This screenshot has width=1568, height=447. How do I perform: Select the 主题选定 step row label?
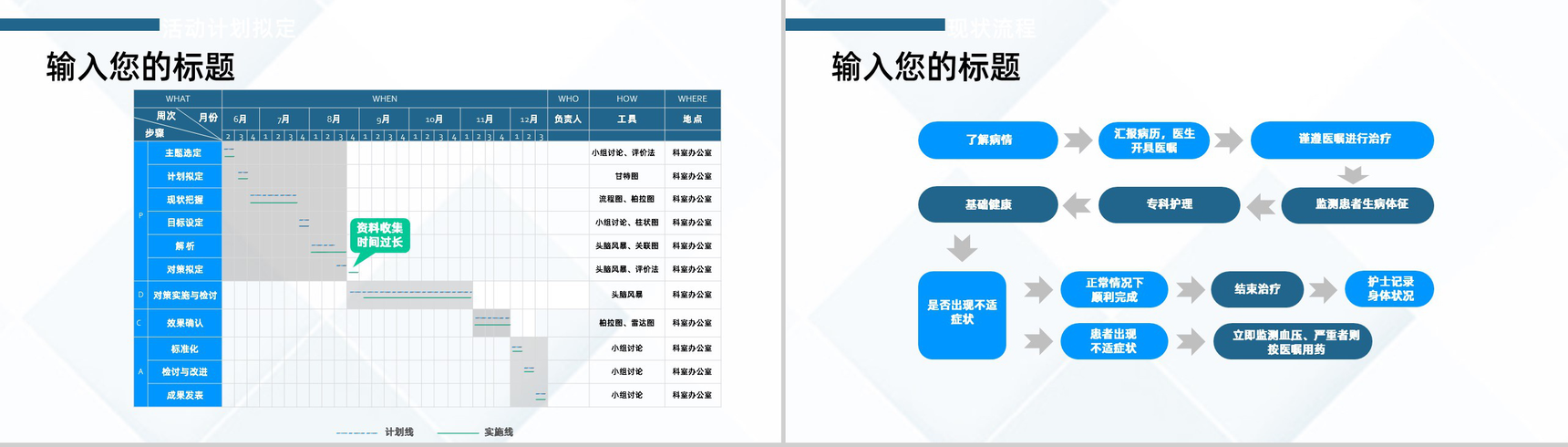click(x=184, y=153)
